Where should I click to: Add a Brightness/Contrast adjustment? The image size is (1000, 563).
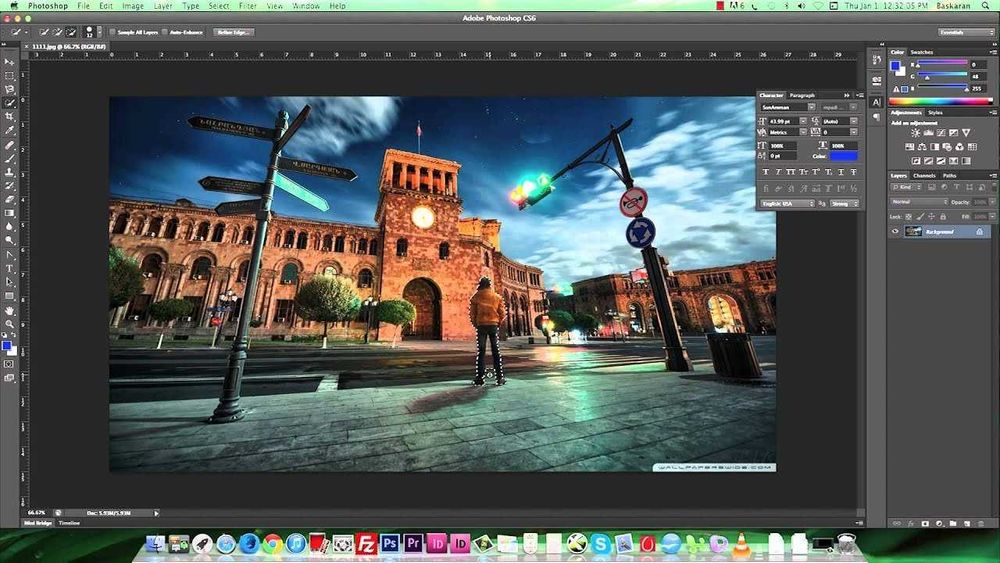915,133
